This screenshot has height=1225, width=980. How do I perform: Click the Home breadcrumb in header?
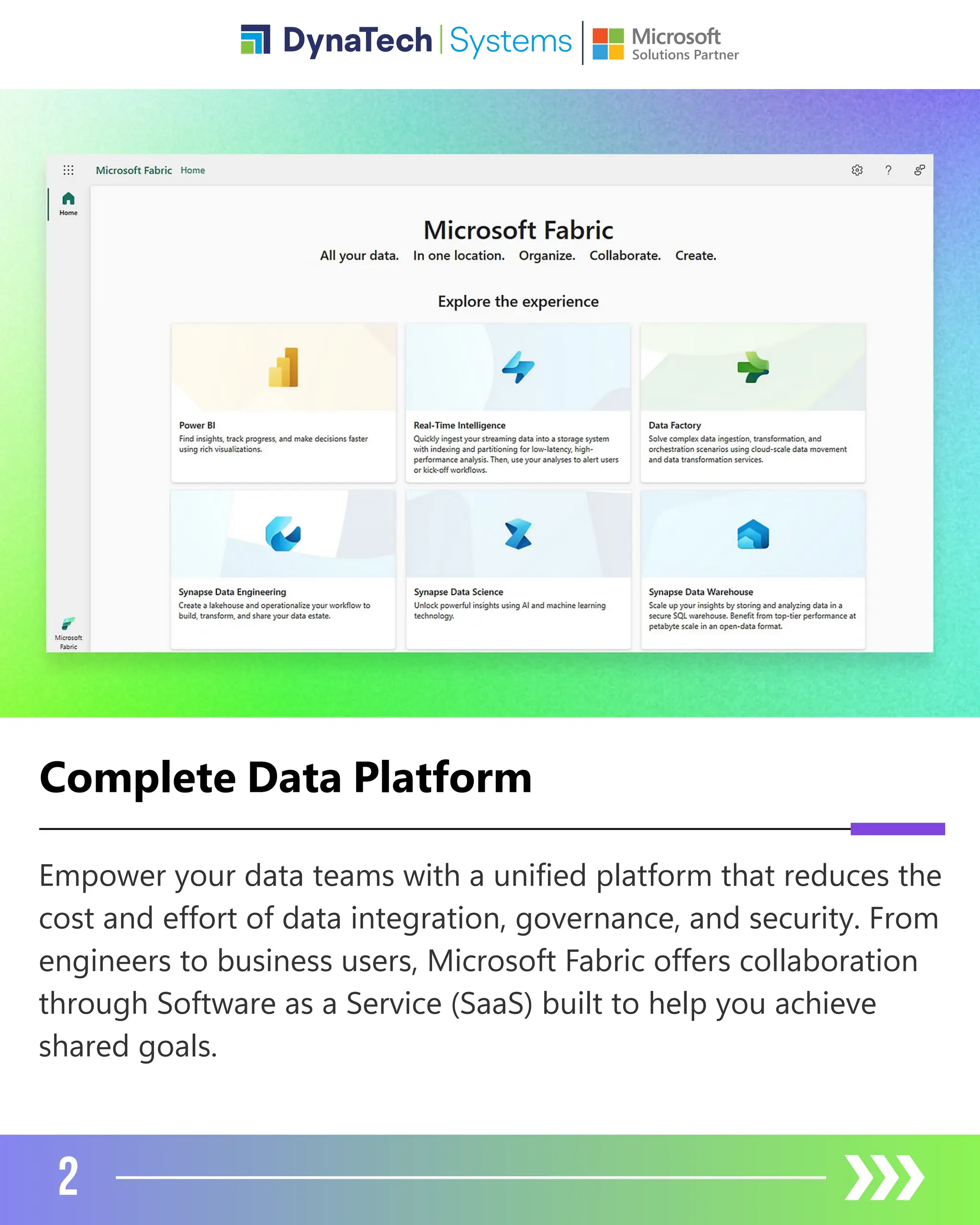192,170
